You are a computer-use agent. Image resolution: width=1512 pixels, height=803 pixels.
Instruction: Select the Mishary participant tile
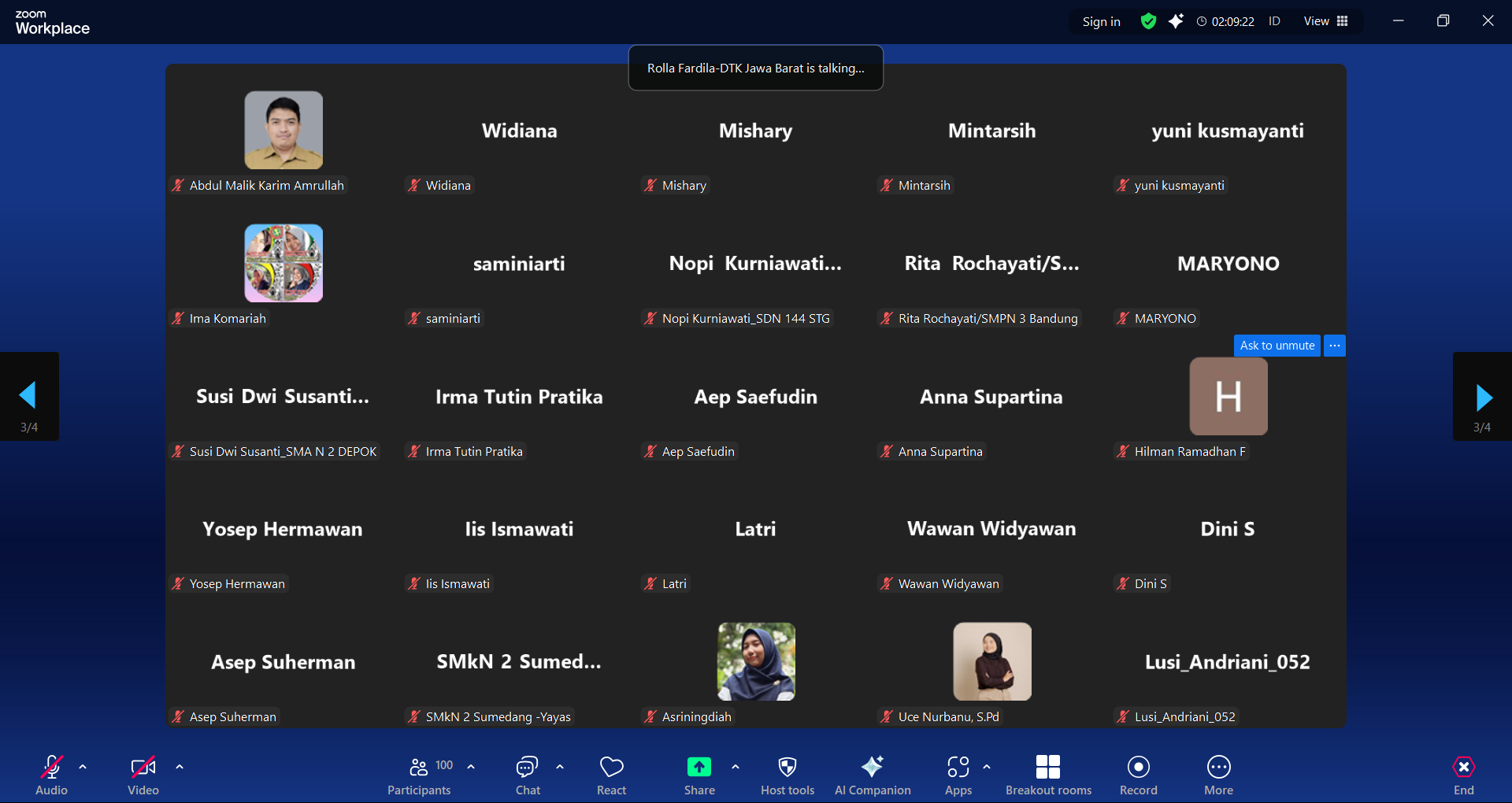click(x=756, y=131)
